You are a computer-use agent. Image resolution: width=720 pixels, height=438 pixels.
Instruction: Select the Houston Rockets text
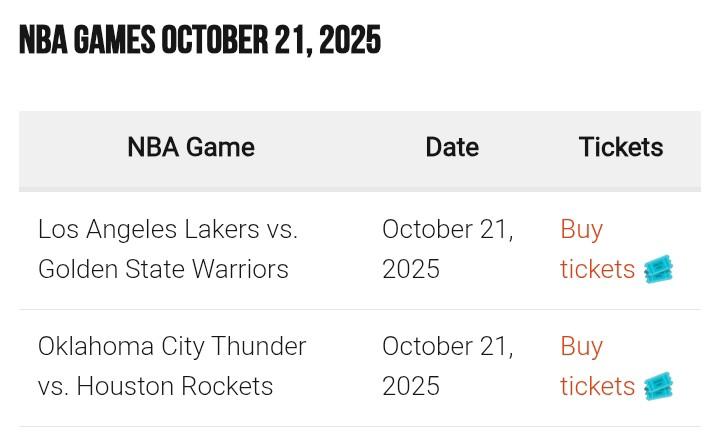(x=174, y=386)
